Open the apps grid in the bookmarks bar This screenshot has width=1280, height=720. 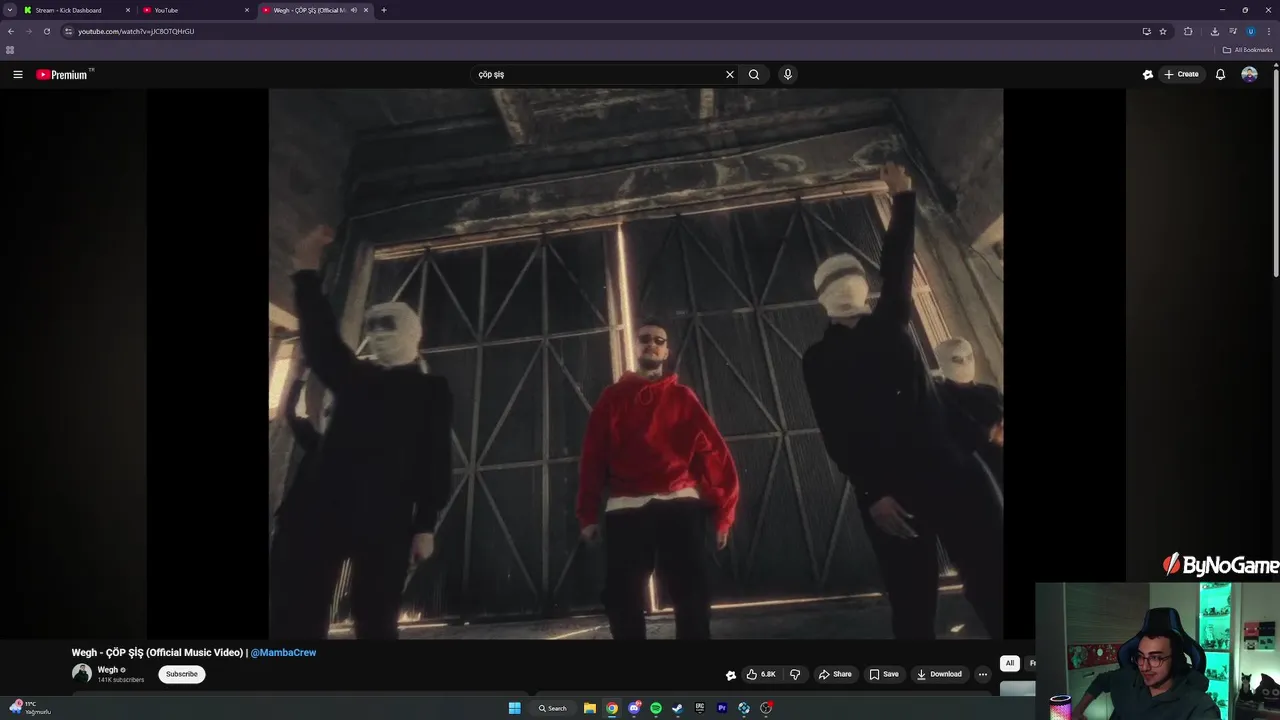coord(10,50)
